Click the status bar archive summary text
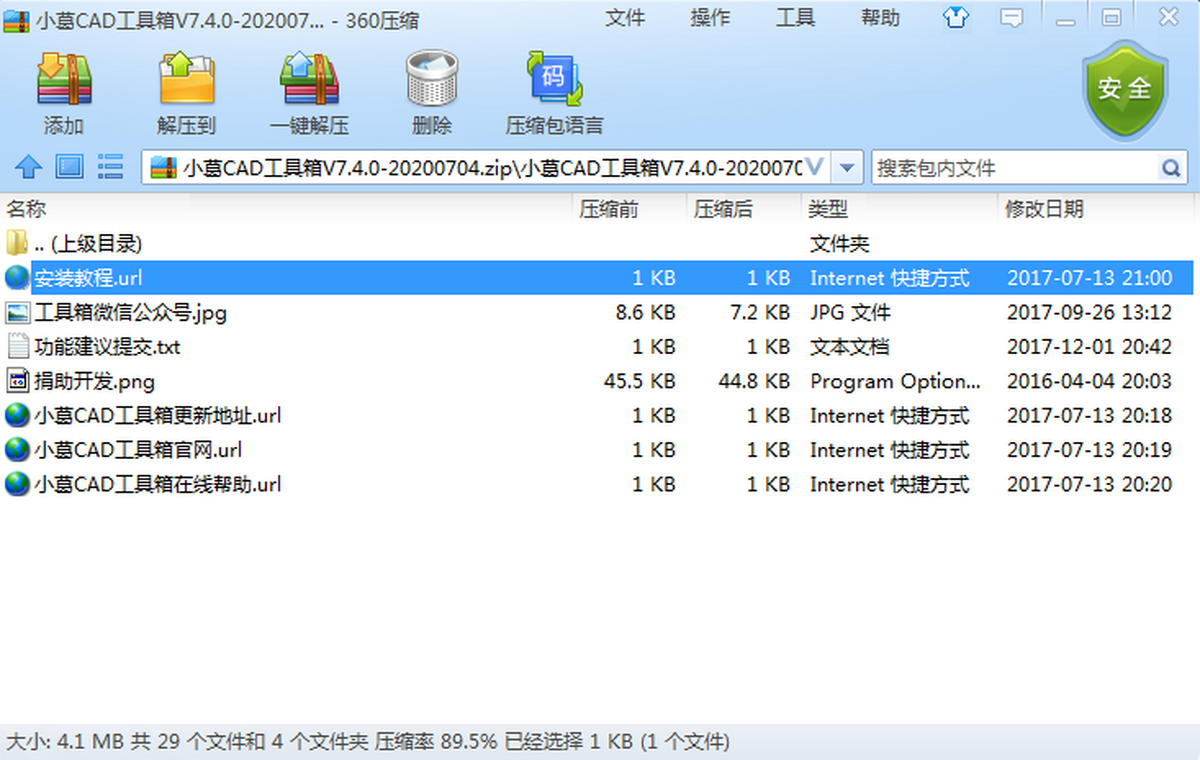 [368, 742]
